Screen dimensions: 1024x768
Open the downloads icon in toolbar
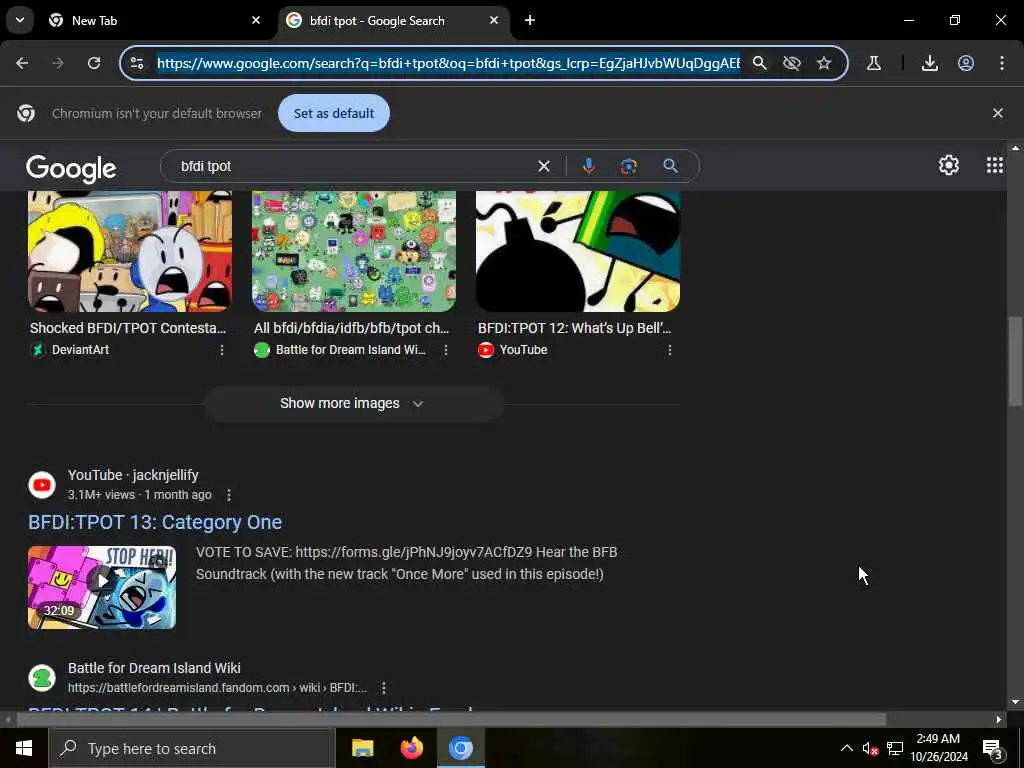tap(930, 63)
